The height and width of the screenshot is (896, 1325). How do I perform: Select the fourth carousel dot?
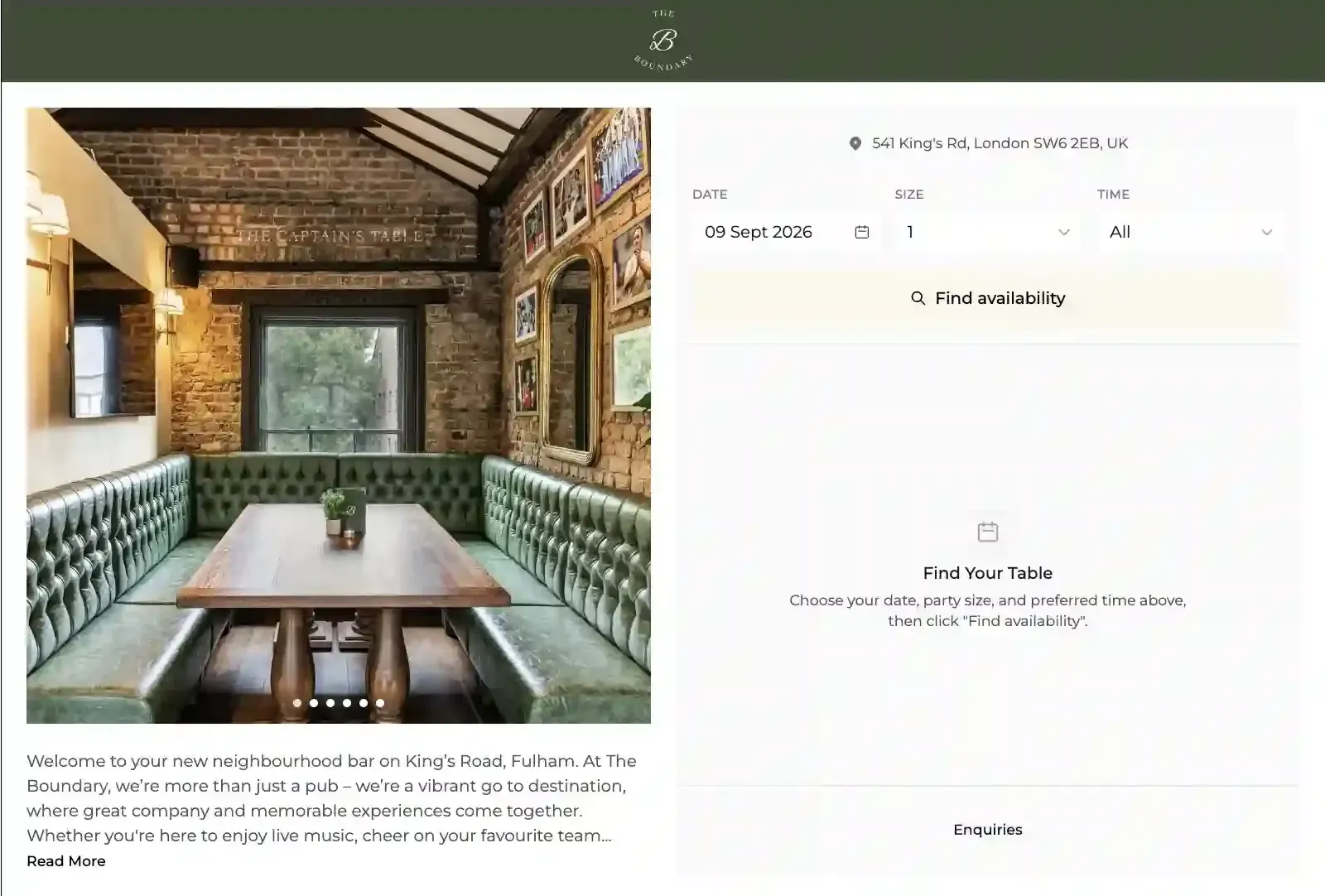347,703
